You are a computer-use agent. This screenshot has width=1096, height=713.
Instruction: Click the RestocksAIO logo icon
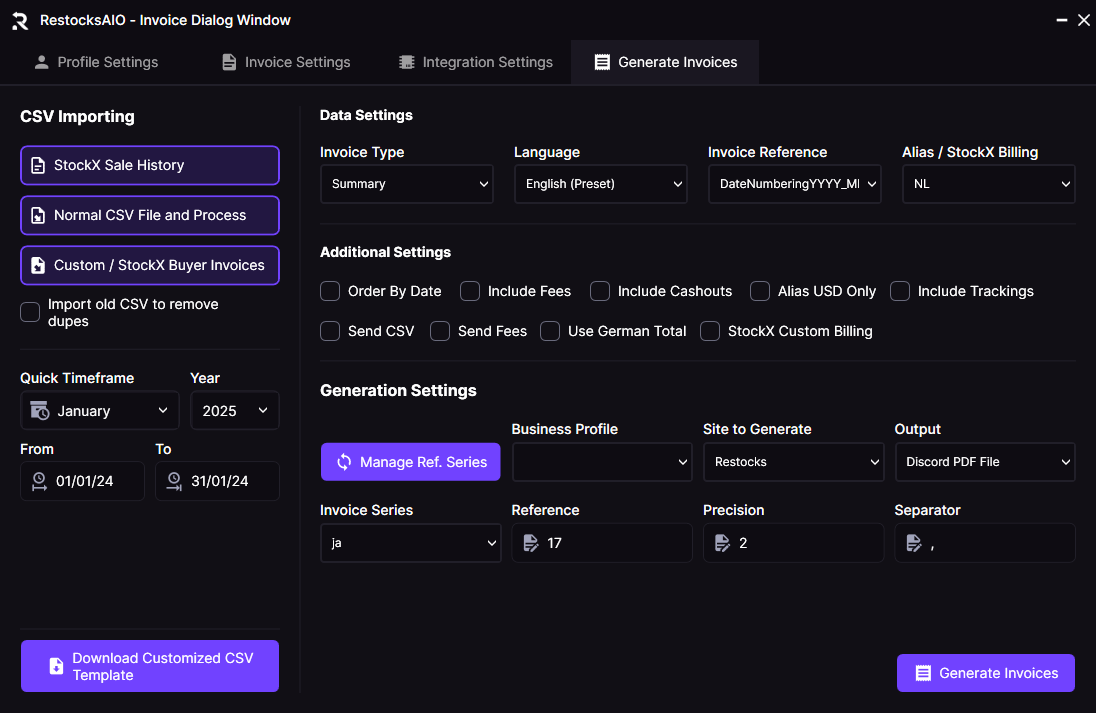pos(20,21)
